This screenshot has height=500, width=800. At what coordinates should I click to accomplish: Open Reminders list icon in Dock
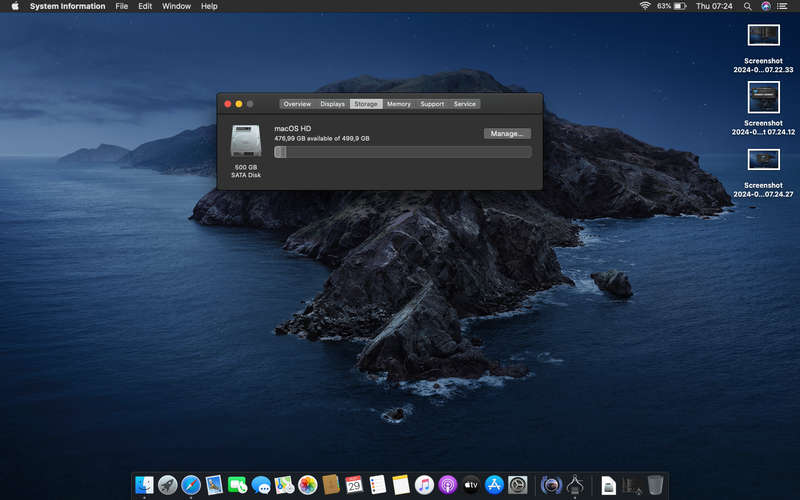[378, 485]
